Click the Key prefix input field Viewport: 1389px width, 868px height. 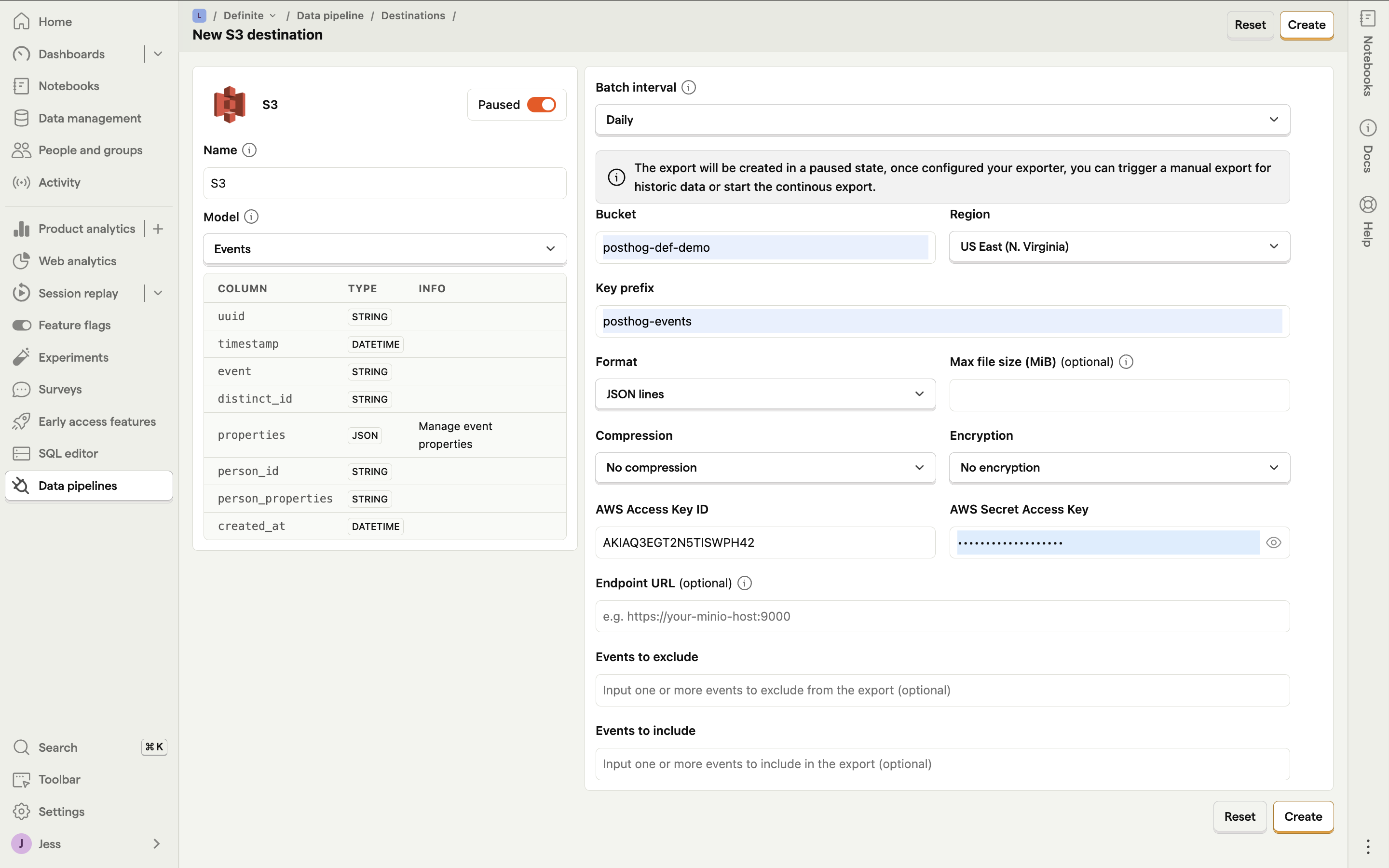(942, 322)
